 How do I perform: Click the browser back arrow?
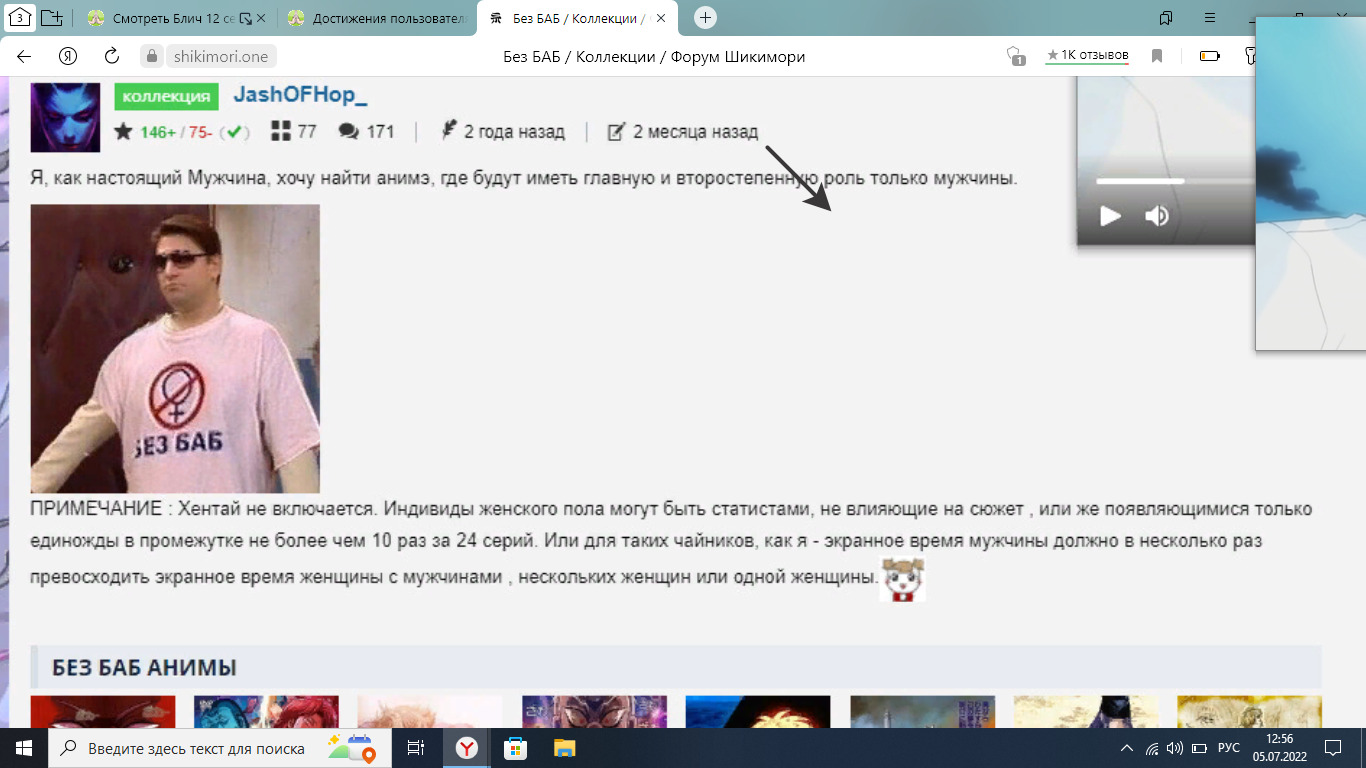pyautogui.click(x=24, y=56)
